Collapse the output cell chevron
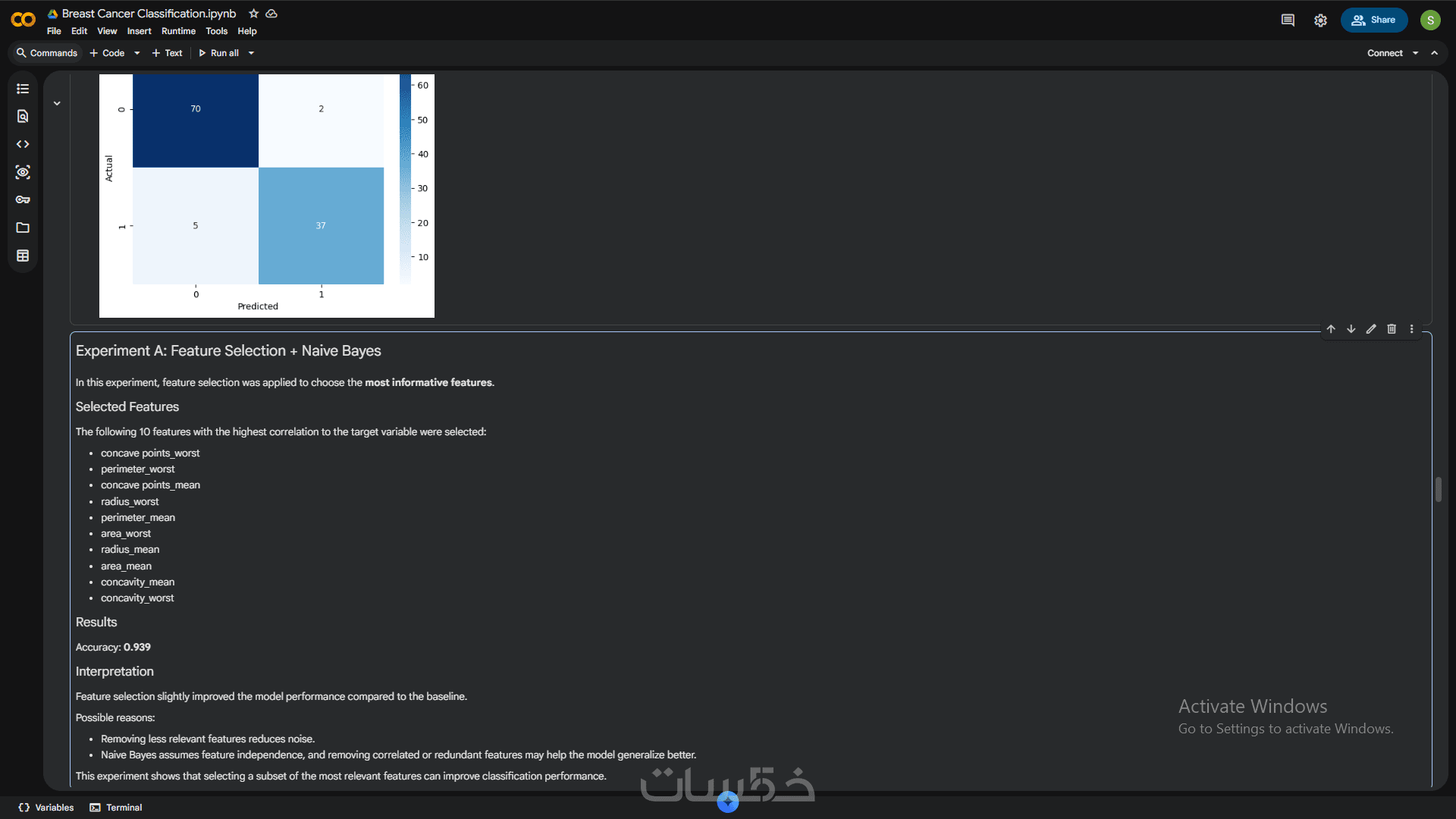Viewport: 1456px width, 819px height. pyautogui.click(x=57, y=103)
